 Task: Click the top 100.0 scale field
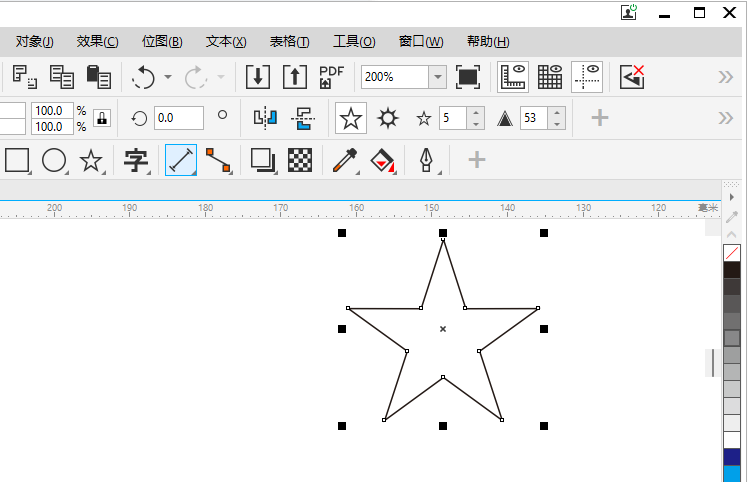click(52, 111)
